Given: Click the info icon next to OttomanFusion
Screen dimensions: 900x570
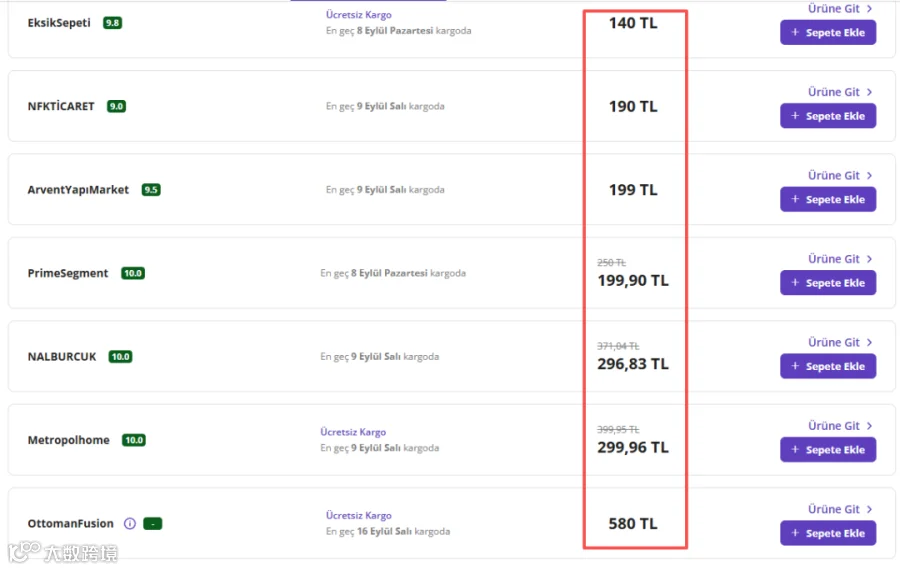Looking at the screenshot, I should point(130,524).
